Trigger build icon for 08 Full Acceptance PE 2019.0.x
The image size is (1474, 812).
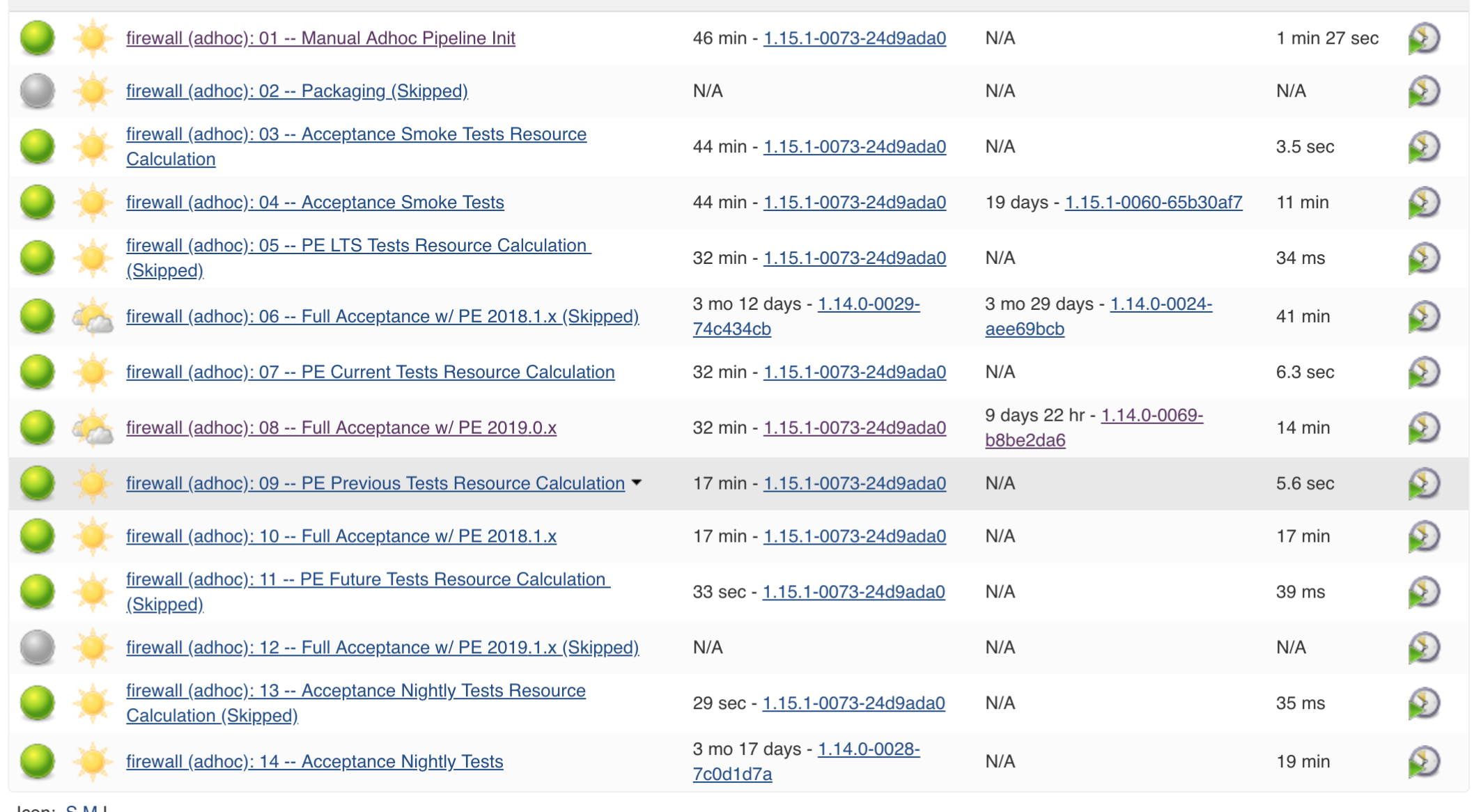coord(1423,428)
